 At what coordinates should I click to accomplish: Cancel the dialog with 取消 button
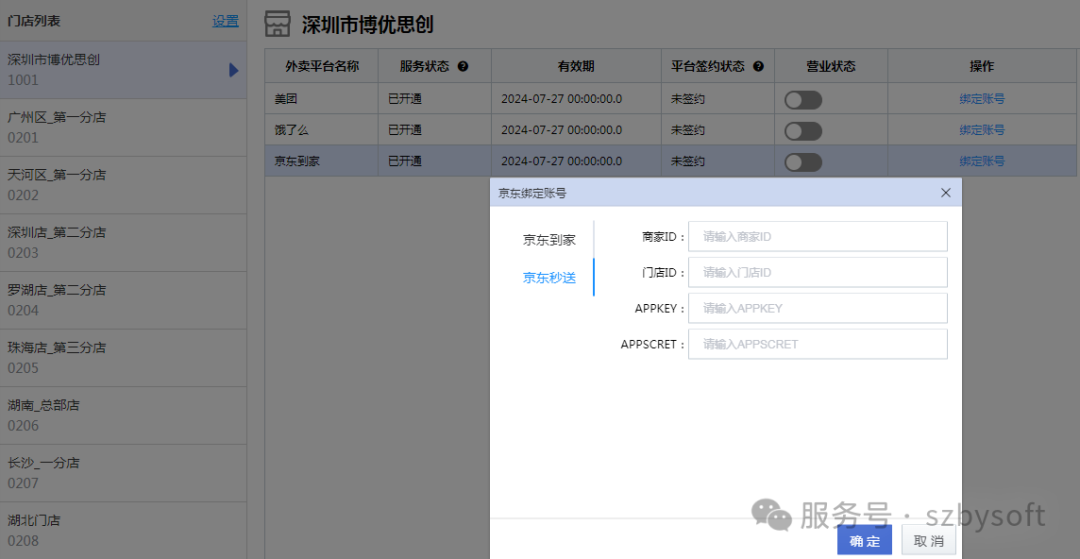(928, 540)
